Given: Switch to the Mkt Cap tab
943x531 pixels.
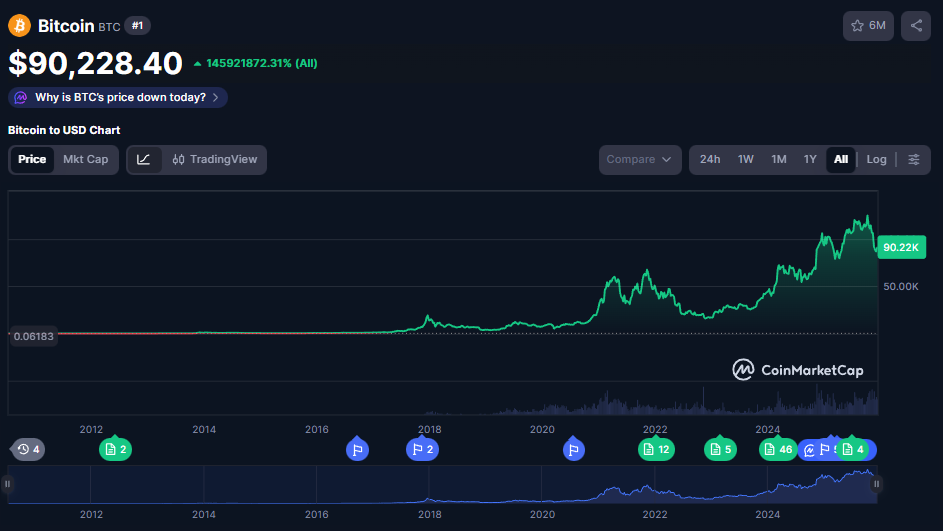Looking at the screenshot, I should [85, 159].
